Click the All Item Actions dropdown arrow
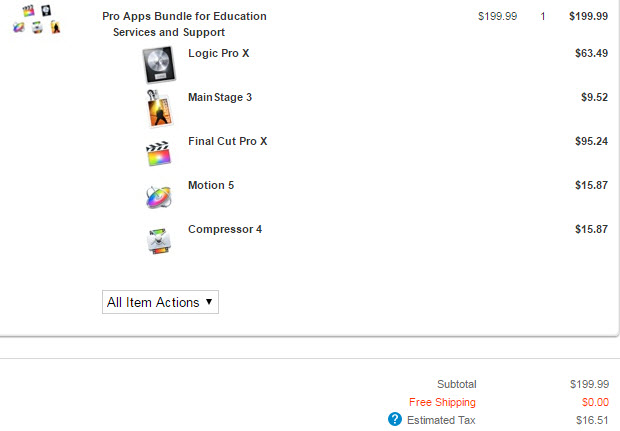The width and height of the screenshot is (620, 431). (x=209, y=302)
